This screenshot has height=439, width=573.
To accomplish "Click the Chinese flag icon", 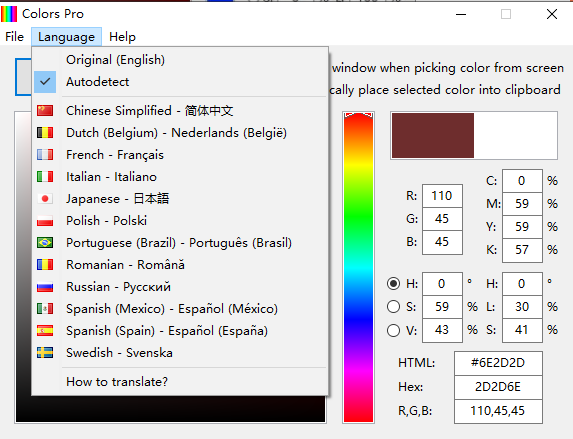I will coord(45,110).
